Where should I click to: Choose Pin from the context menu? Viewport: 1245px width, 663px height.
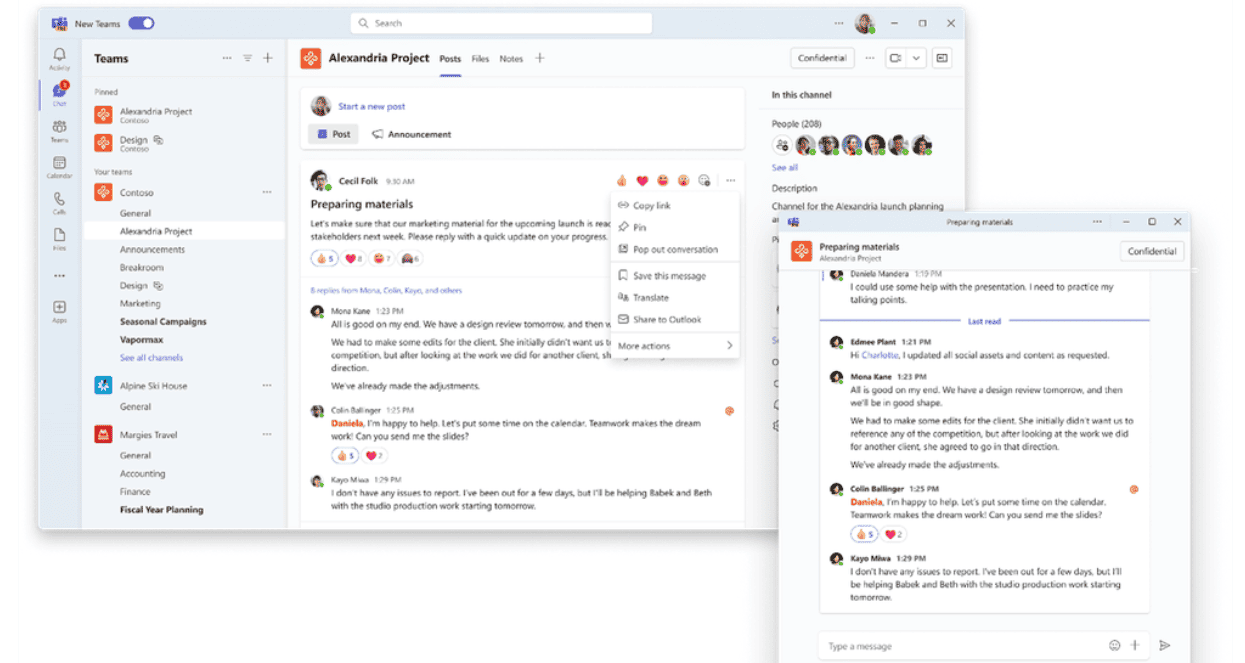[x=675, y=228]
